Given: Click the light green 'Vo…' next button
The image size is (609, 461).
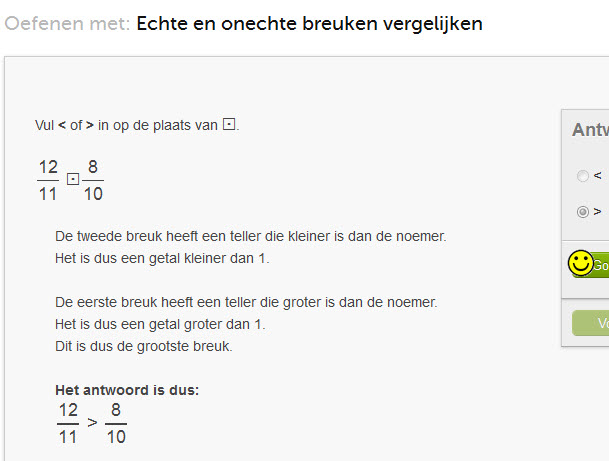Looking at the screenshot, I should tap(591, 323).
